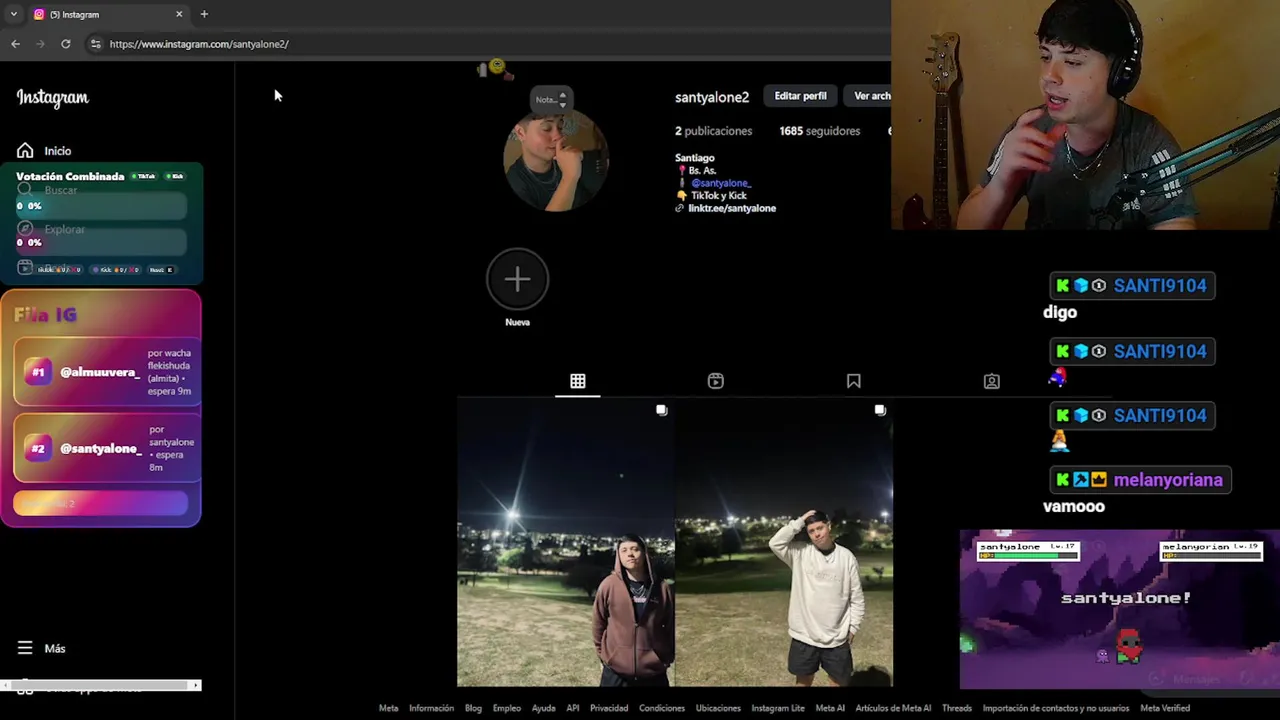This screenshot has height=720, width=1280.
Task: Open footer link Meta AI
Action: [830, 708]
